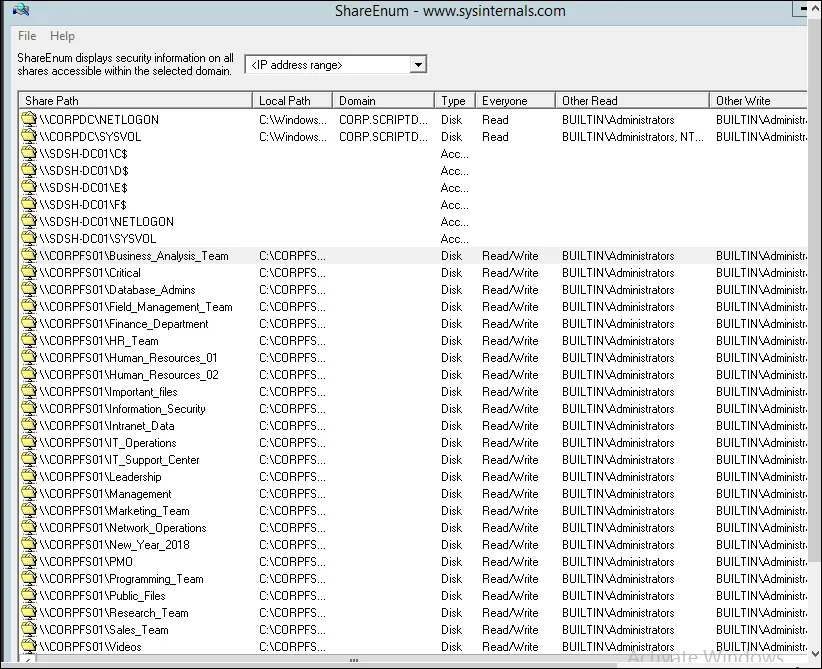Click folder icon for Marketing_Team share
The width and height of the screenshot is (822, 669).
[x=29, y=510]
